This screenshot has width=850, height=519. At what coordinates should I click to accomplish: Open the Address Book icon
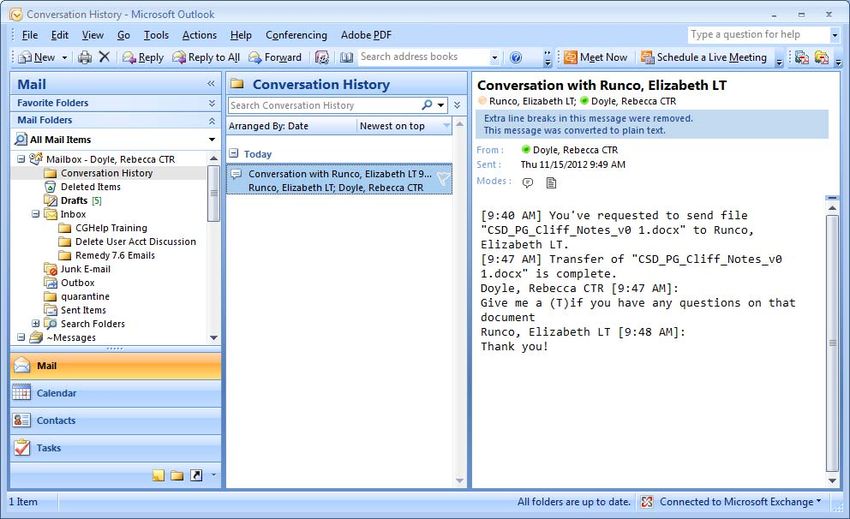346,57
